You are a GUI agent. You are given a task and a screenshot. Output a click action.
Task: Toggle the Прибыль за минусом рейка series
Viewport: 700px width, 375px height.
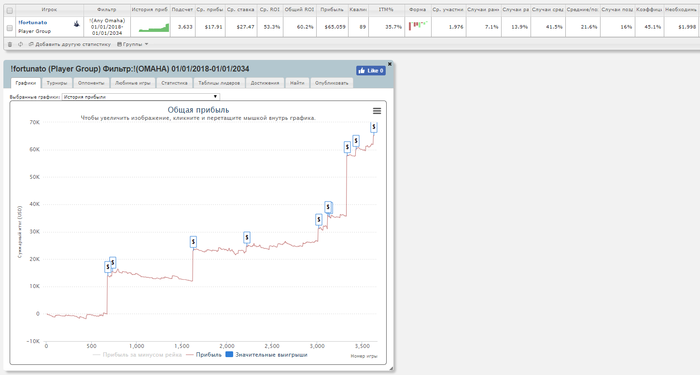click(138, 355)
